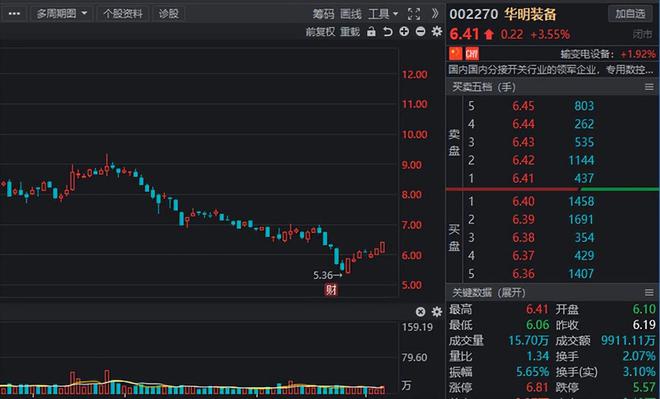Open chart settings gear icon
Viewport: 660px width, 399px height.
pyautogui.click(x=437, y=31)
